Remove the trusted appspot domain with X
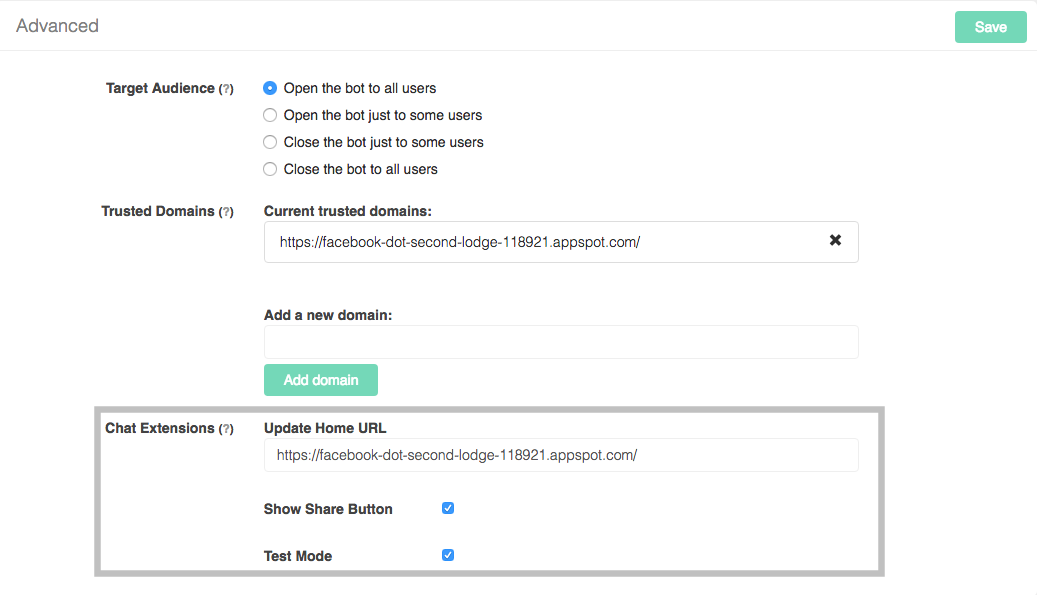Viewport: 1037px width, 595px height. 835,241
